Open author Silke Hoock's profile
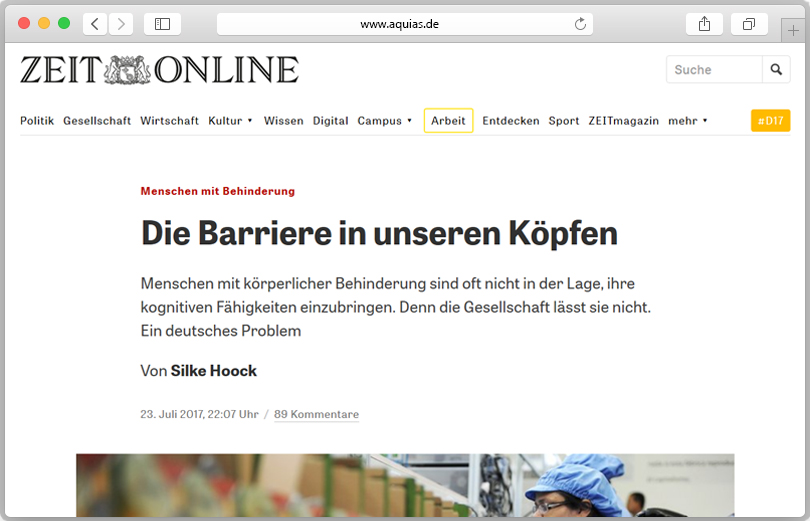The image size is (810, 521). click(x=213, y=371)
